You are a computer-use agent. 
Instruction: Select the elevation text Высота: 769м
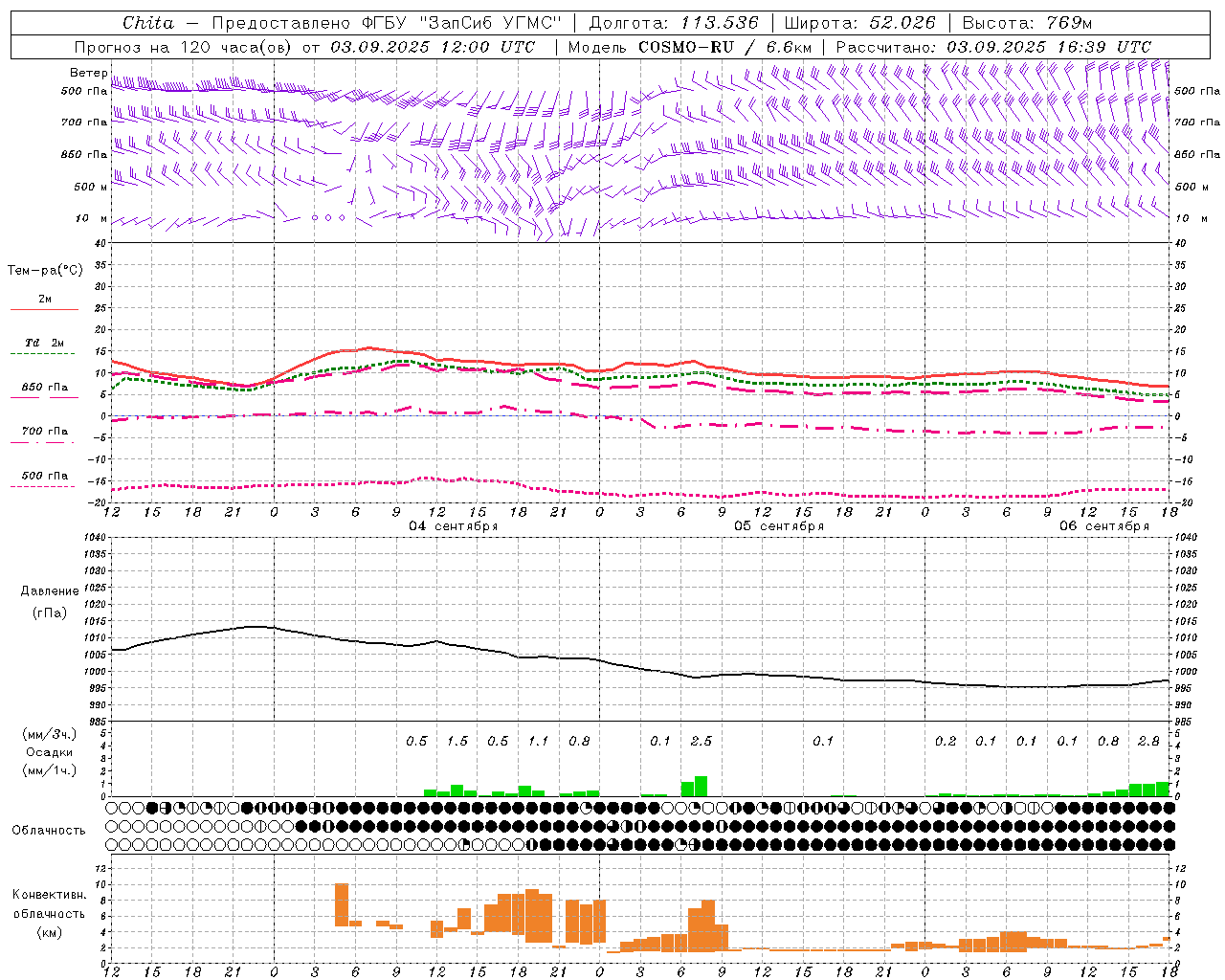point(1027,23)
